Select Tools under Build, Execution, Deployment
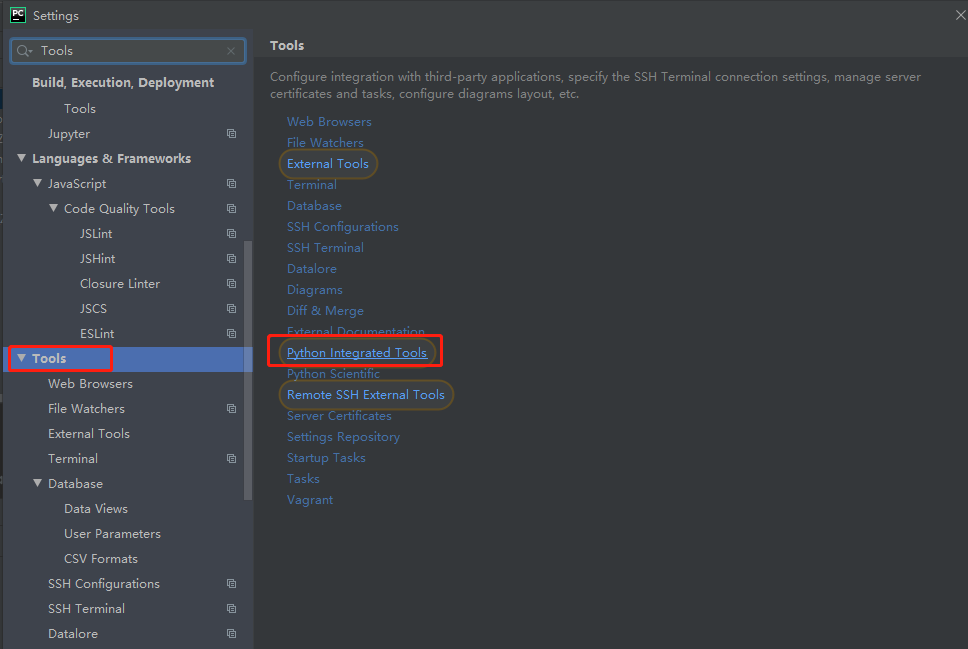This screenshot has width=968, height=649. (80, 109)
